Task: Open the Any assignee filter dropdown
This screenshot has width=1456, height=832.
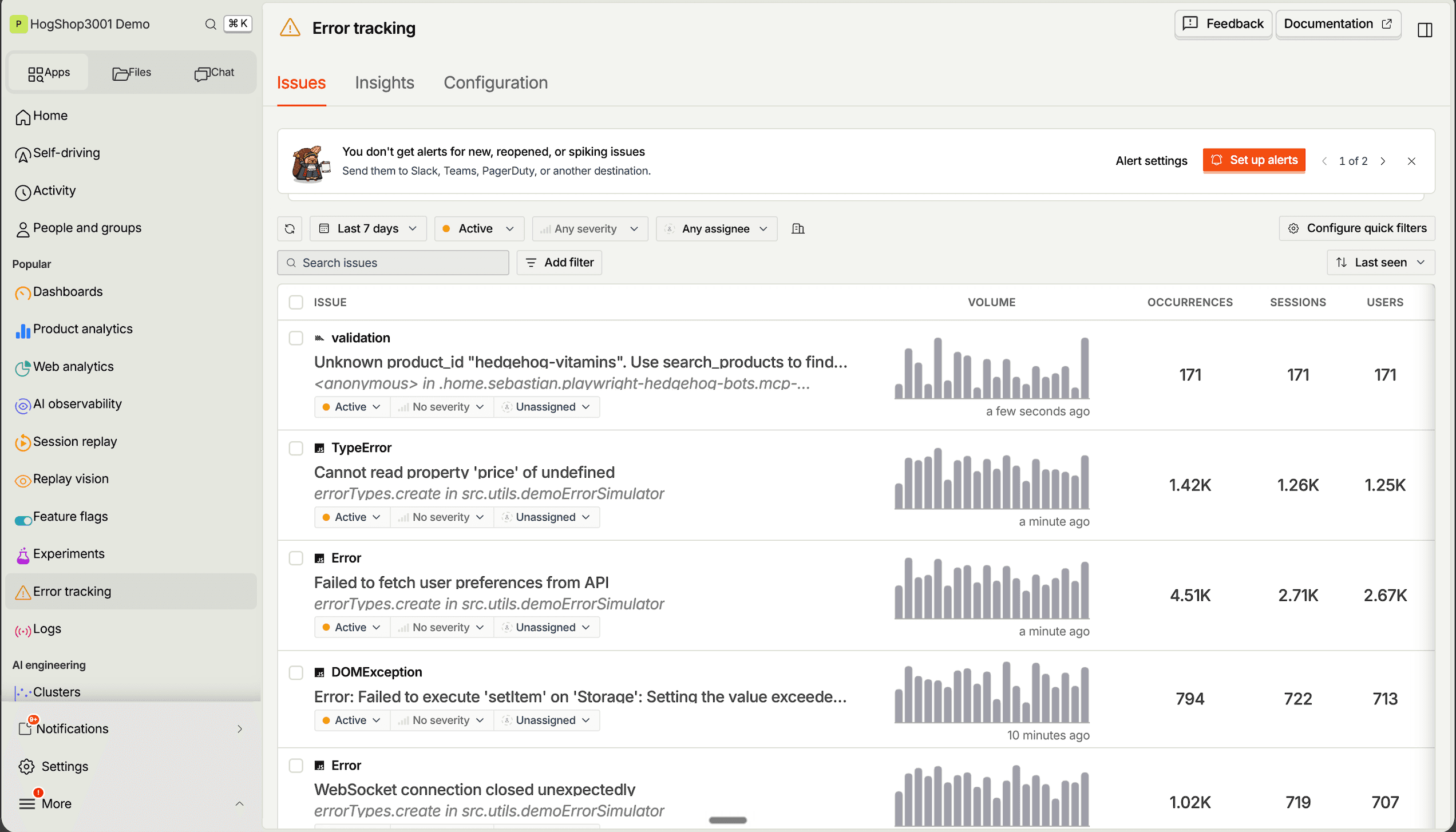Action: pyautogui.click(x=717, y=229)
